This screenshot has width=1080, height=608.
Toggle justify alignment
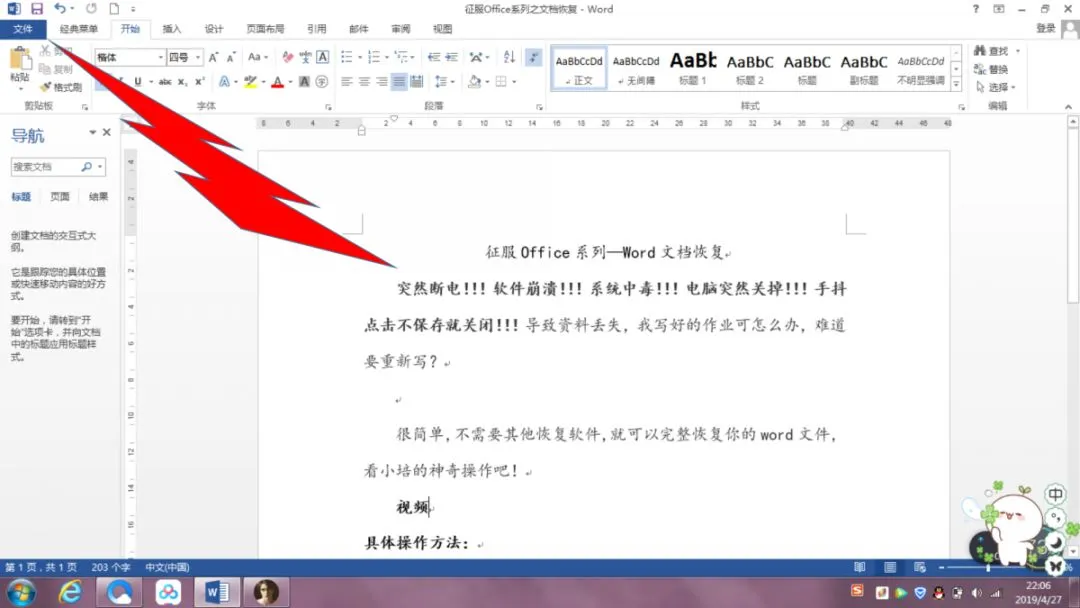coord(399,82)
